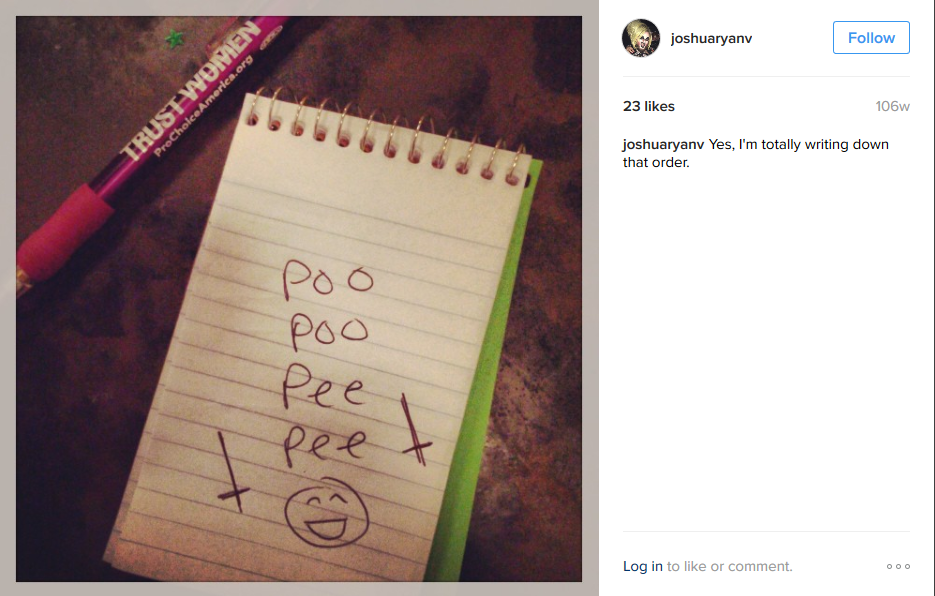Click the 'to like or comment' text
This screenshot has width=935, height=596.
point(730,566)
